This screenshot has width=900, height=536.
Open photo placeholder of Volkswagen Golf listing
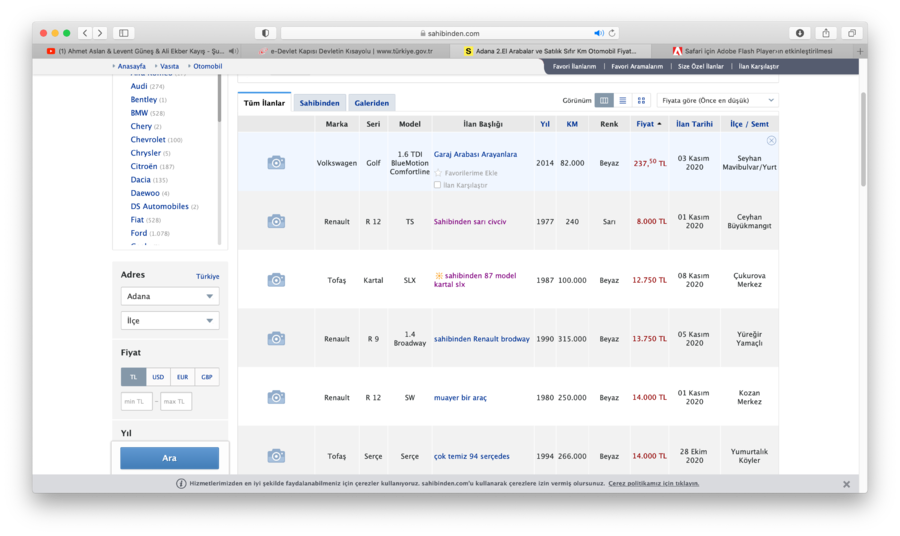click(276, 163)
